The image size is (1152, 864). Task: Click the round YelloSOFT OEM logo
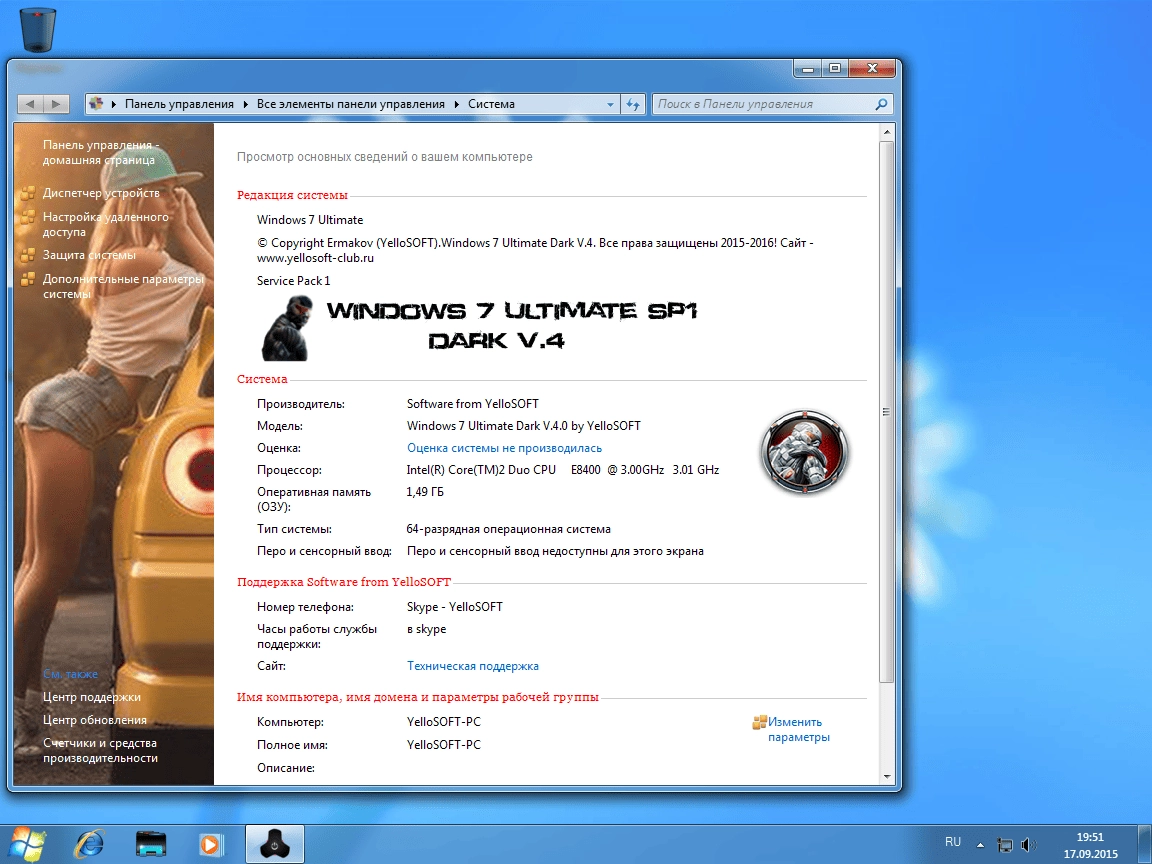(x=804, y=451)
